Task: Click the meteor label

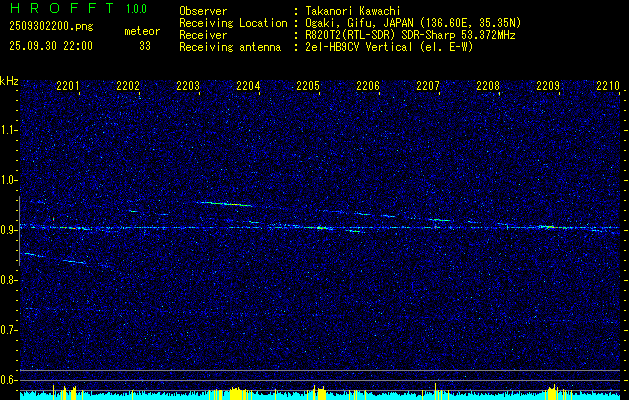Action: point(142,31)
